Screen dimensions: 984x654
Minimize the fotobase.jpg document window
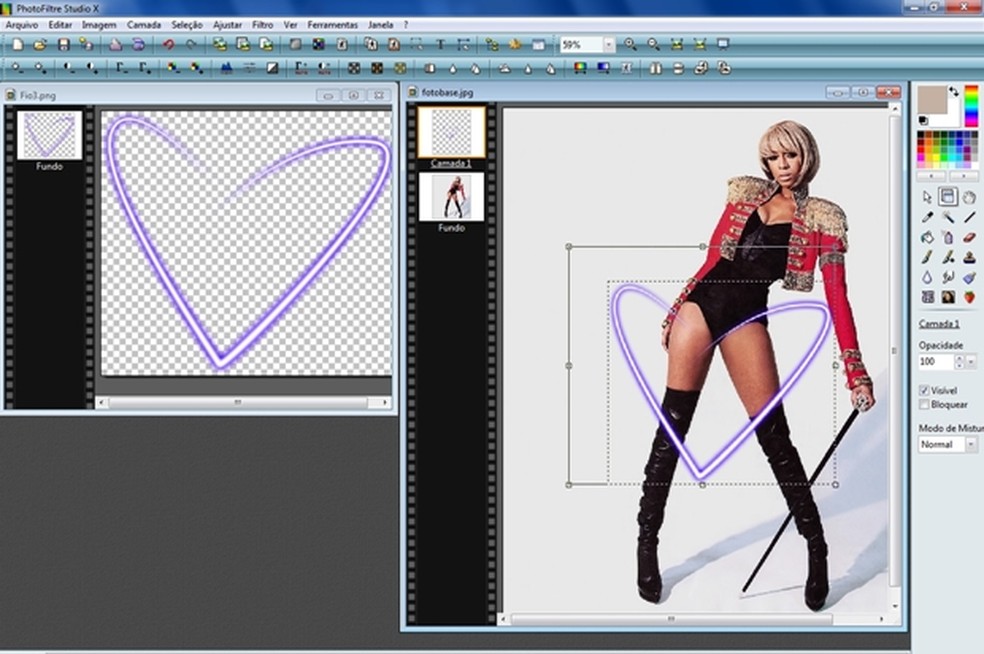coord(837,92)
